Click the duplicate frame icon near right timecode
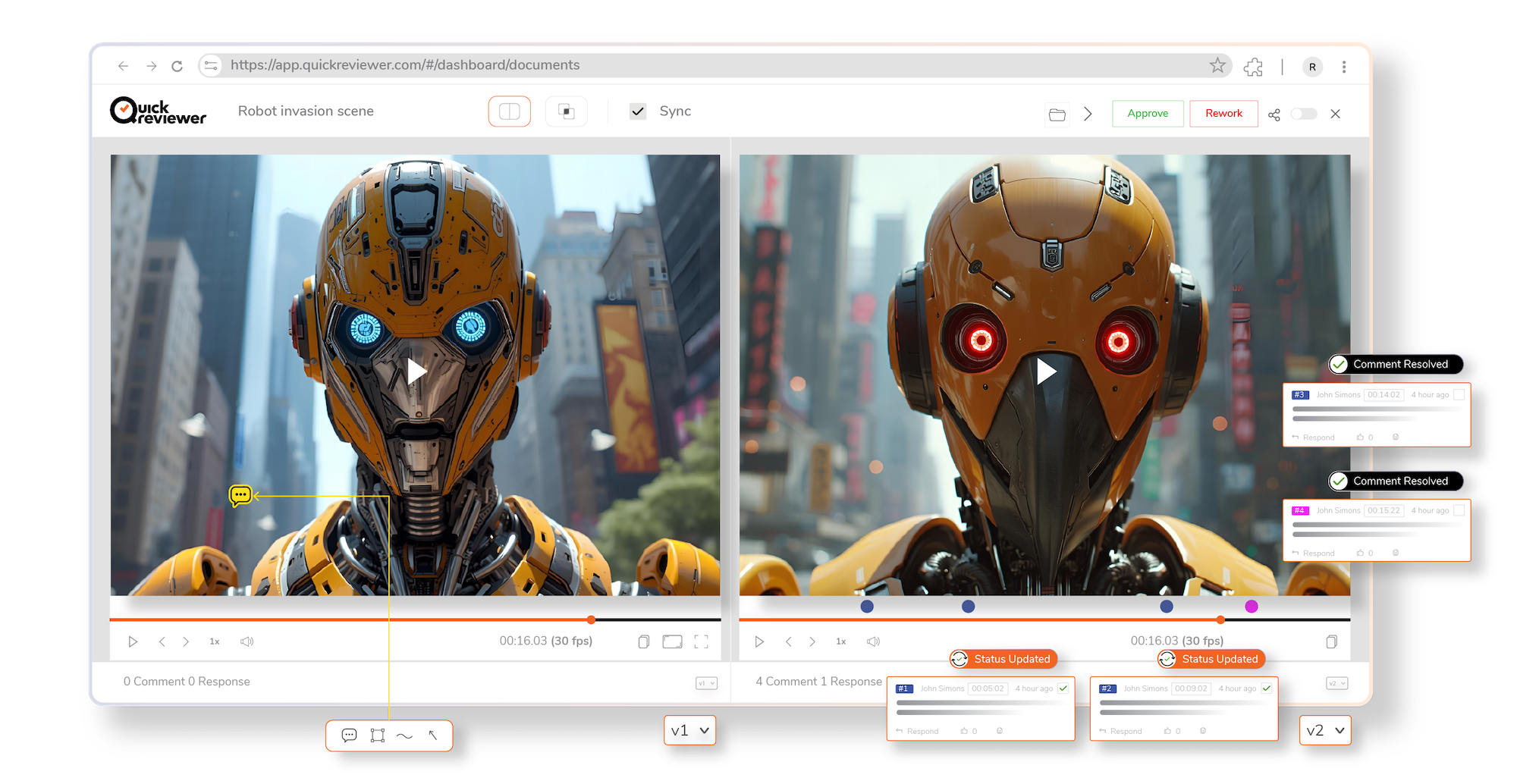 pos(1333,641)
